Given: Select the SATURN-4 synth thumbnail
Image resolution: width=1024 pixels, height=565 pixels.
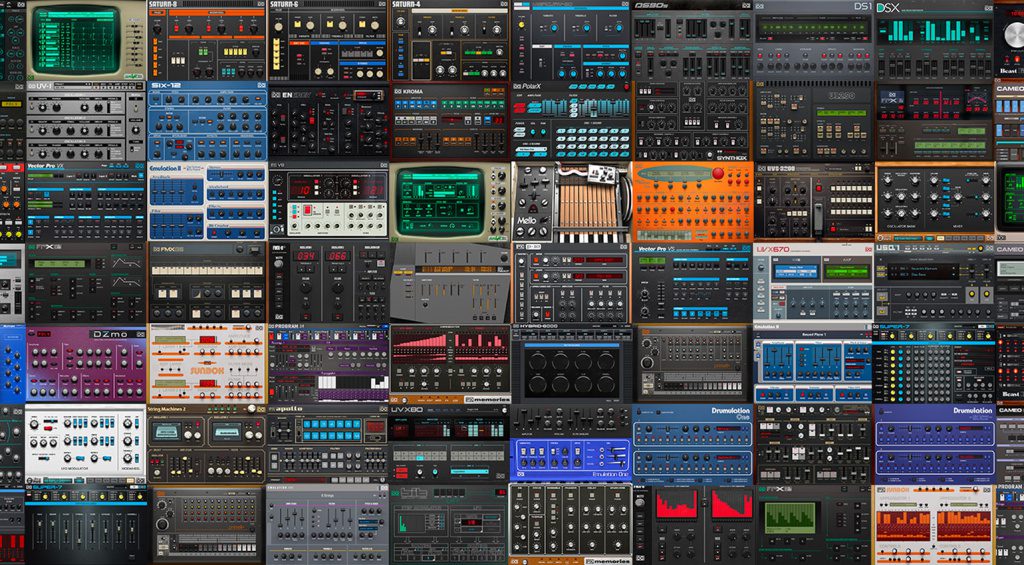Looking at the screenshot, I should tap(450, 40).
